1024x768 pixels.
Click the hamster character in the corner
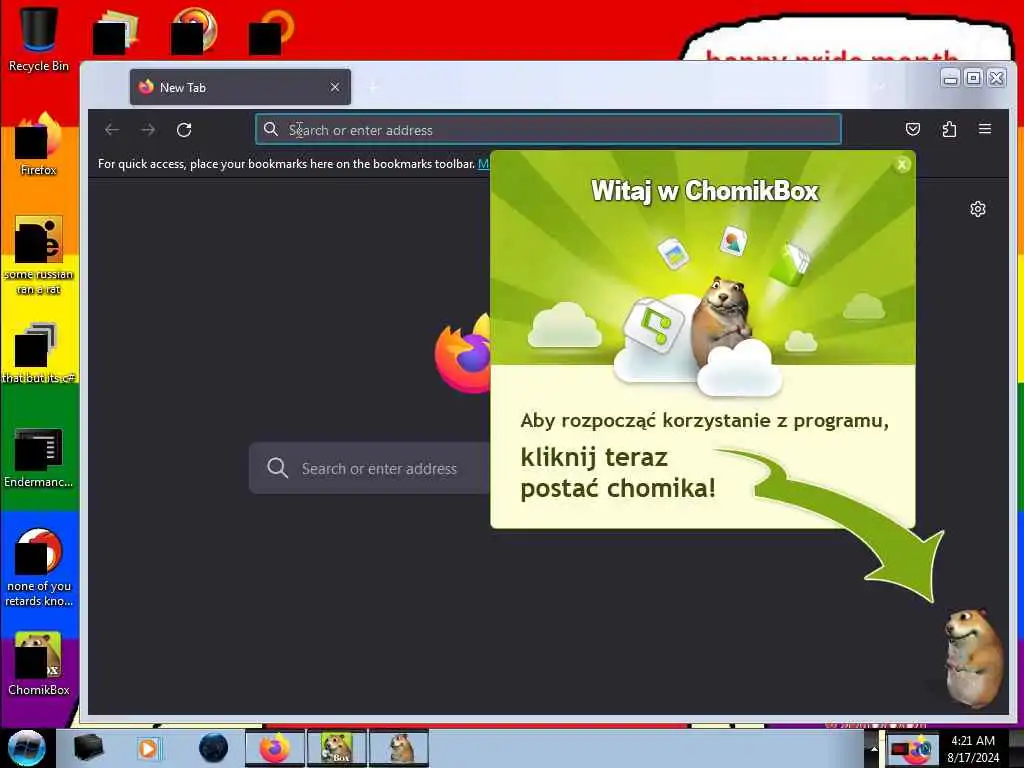click(974, 657)
